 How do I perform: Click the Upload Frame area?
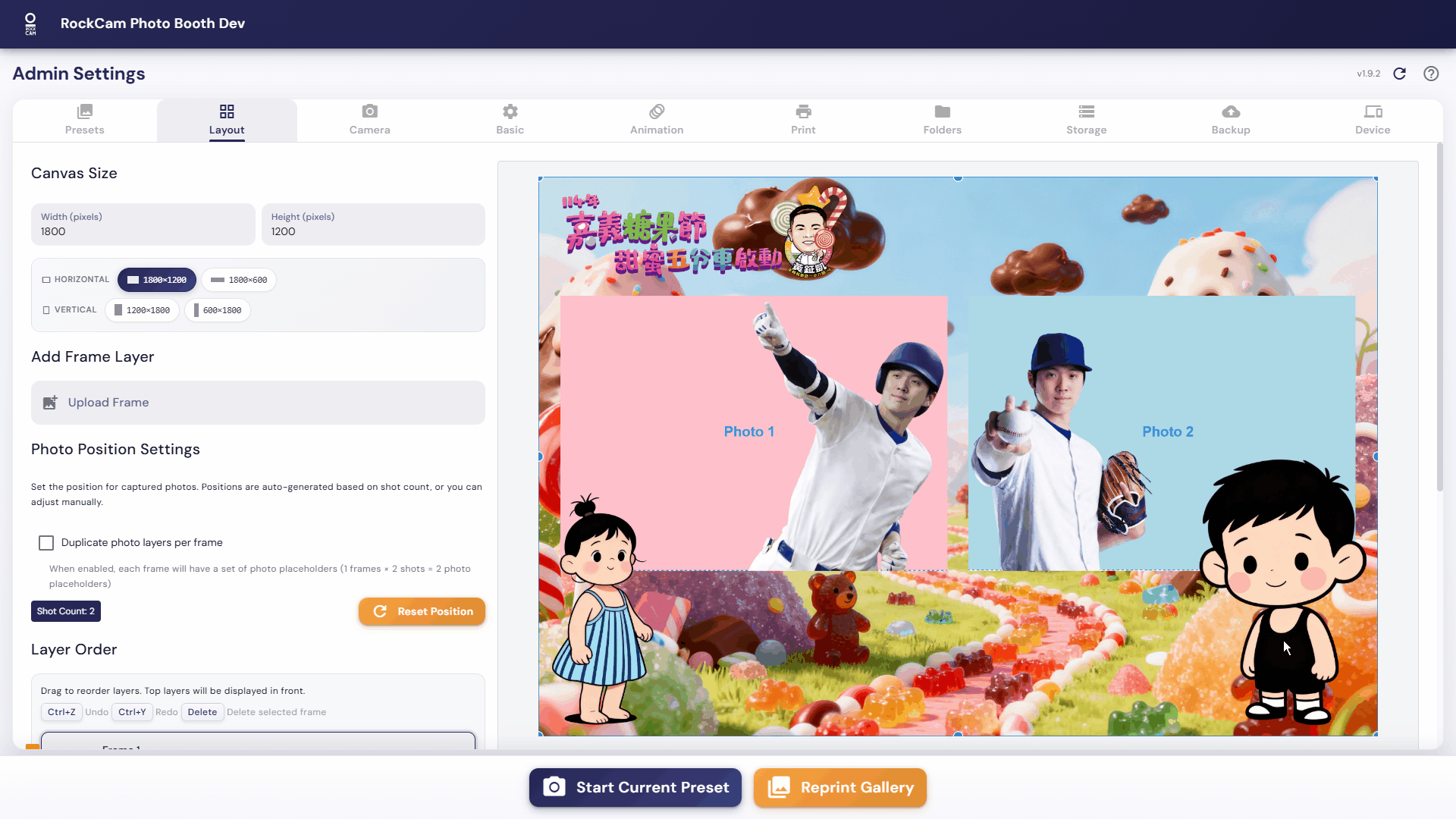(258, 403)
